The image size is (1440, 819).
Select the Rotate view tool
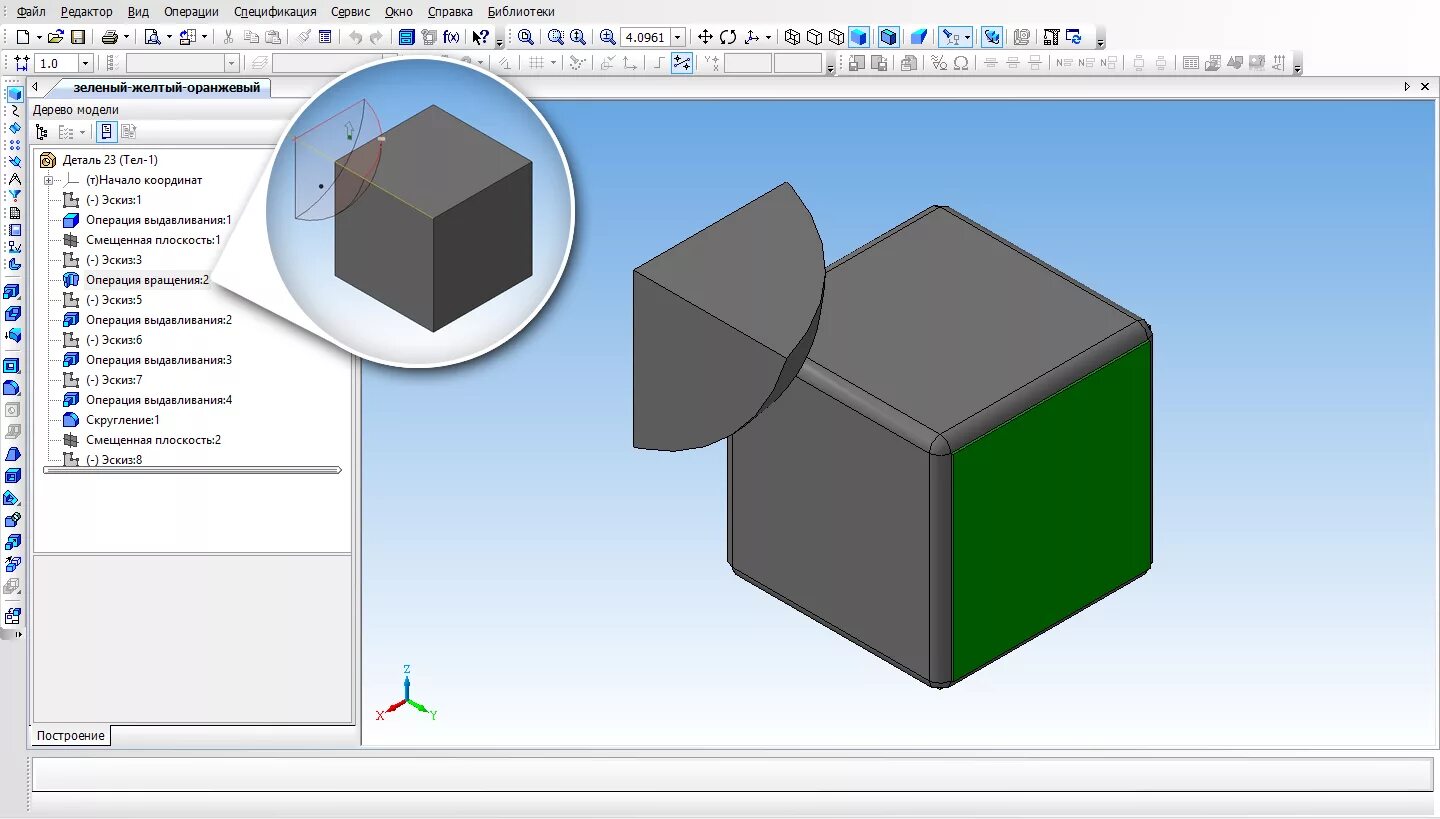(x=728, y=37)
